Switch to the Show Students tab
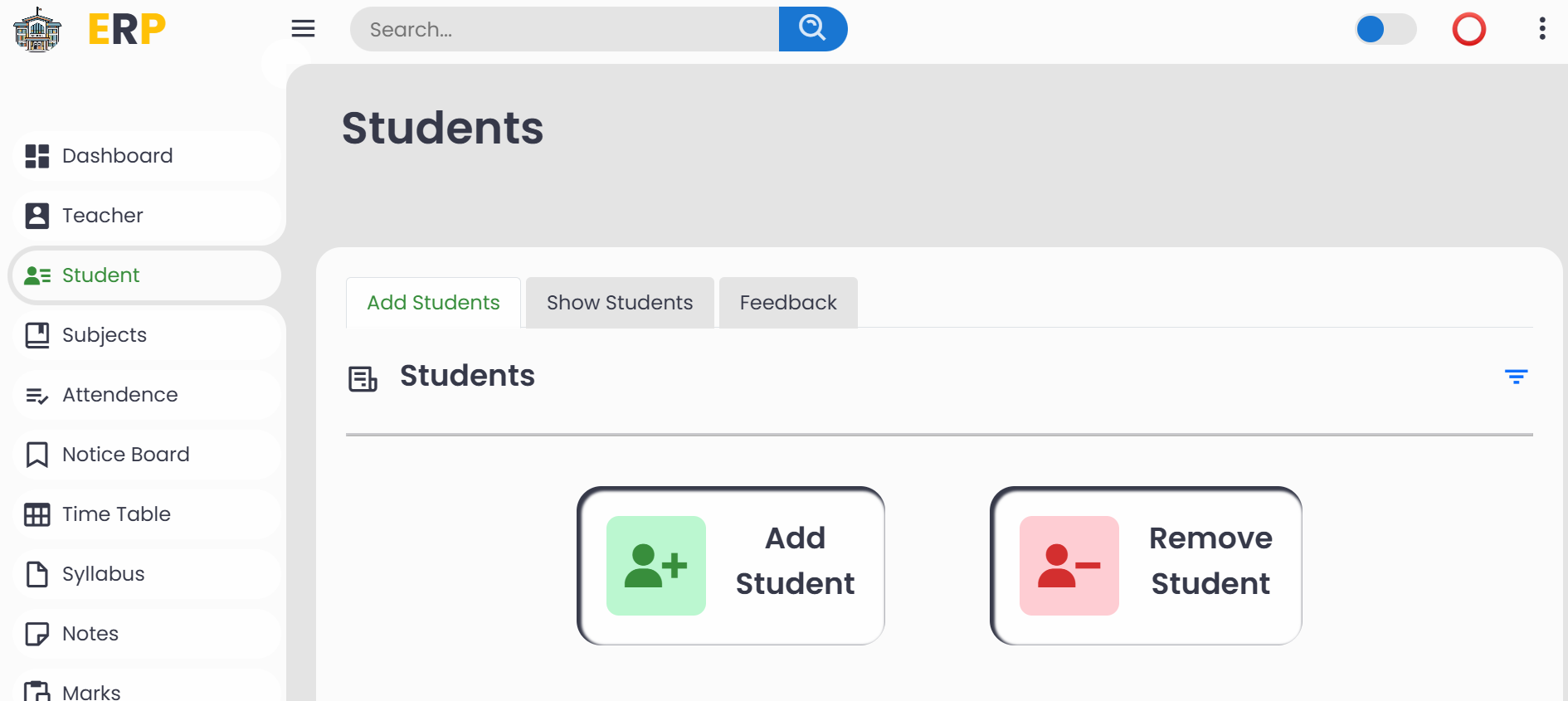This screenshot has height=701, width=1568. tap(620, 303)
